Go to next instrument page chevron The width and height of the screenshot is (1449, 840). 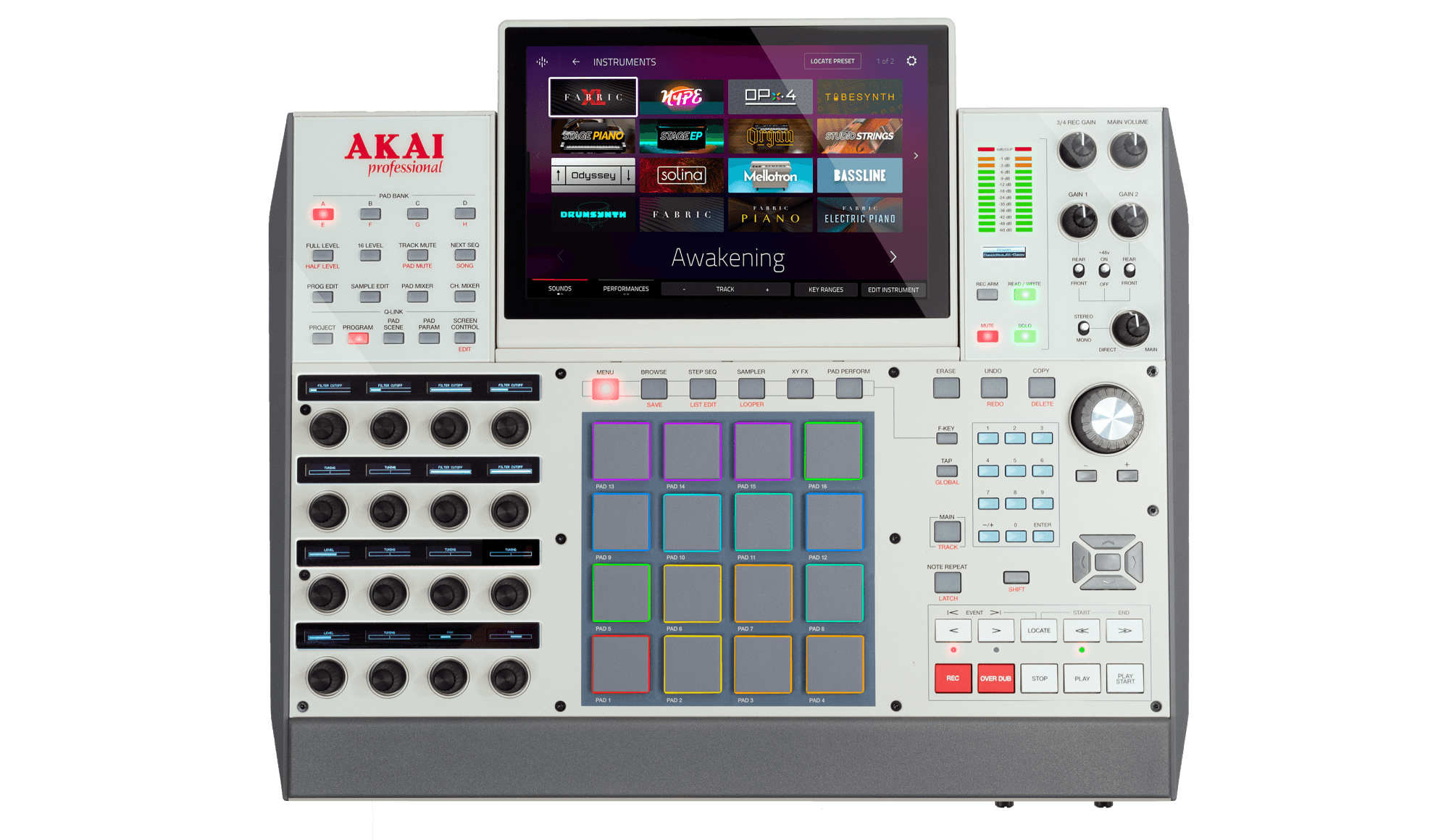pos(916,156)
